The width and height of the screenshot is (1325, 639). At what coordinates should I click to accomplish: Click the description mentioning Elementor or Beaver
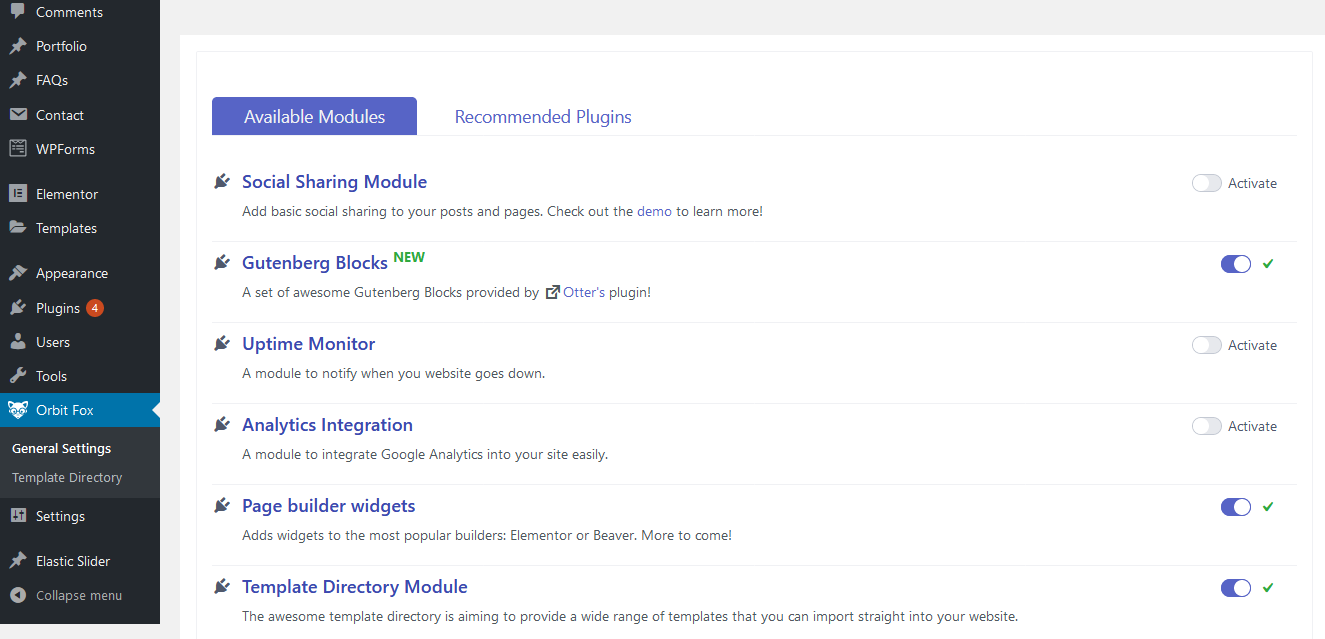click(x=487, y=536)
